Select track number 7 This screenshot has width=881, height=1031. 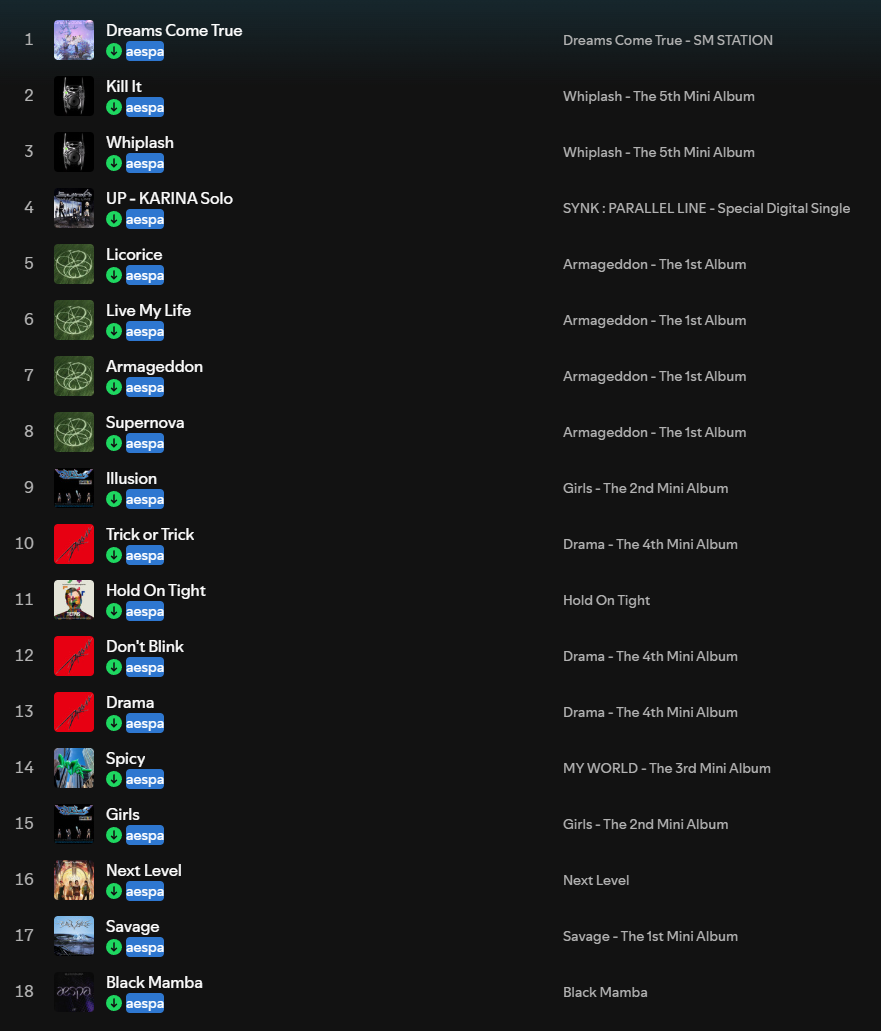(x=28, y=375)
